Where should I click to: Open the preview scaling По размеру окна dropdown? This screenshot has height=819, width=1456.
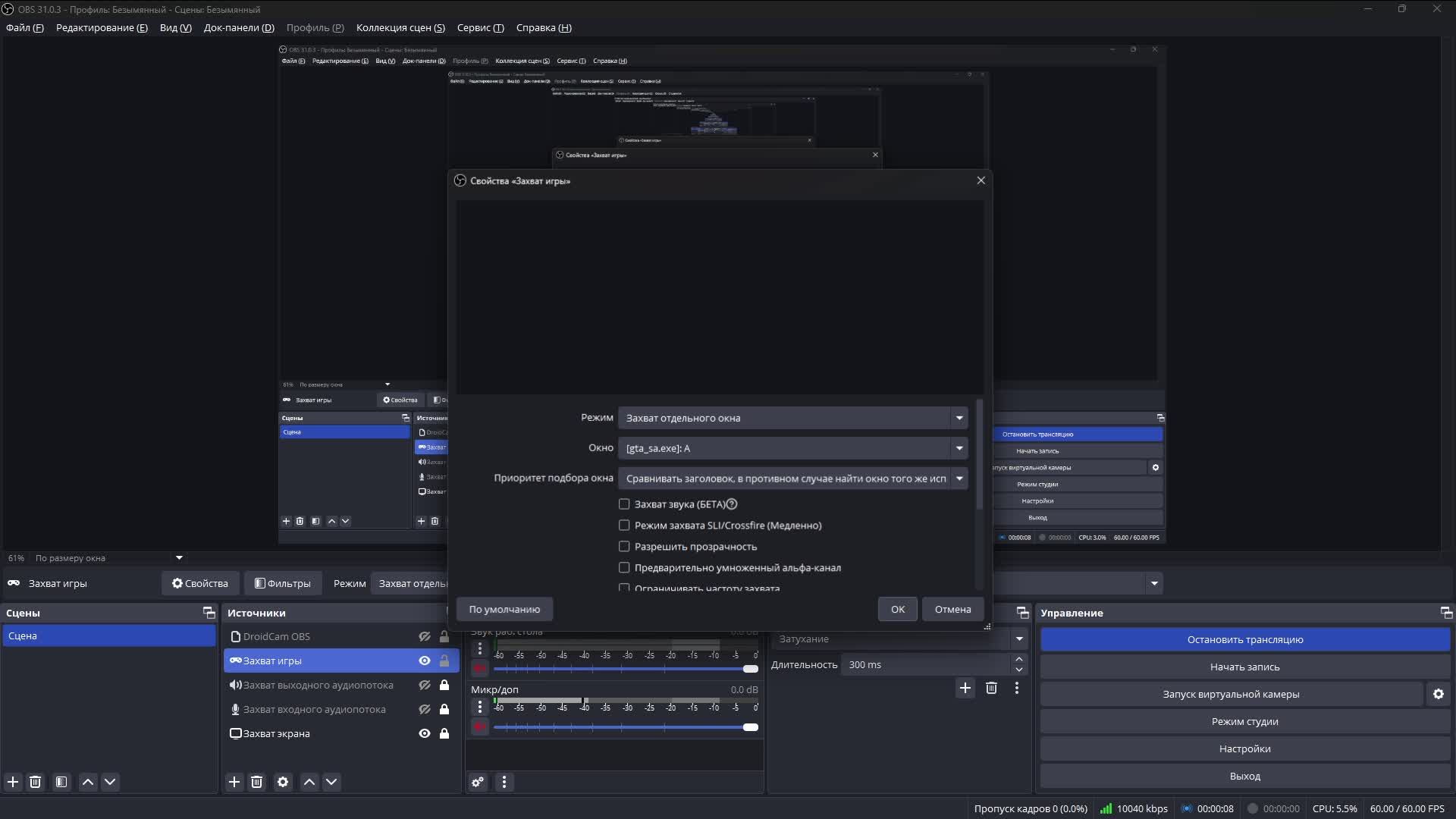point(109,558)
